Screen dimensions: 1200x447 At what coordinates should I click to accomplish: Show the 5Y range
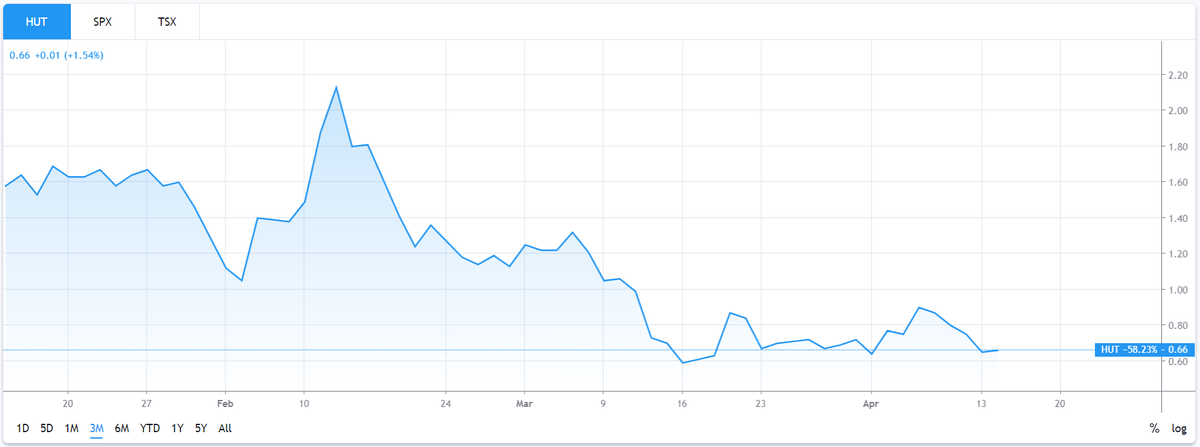point(202,428)
